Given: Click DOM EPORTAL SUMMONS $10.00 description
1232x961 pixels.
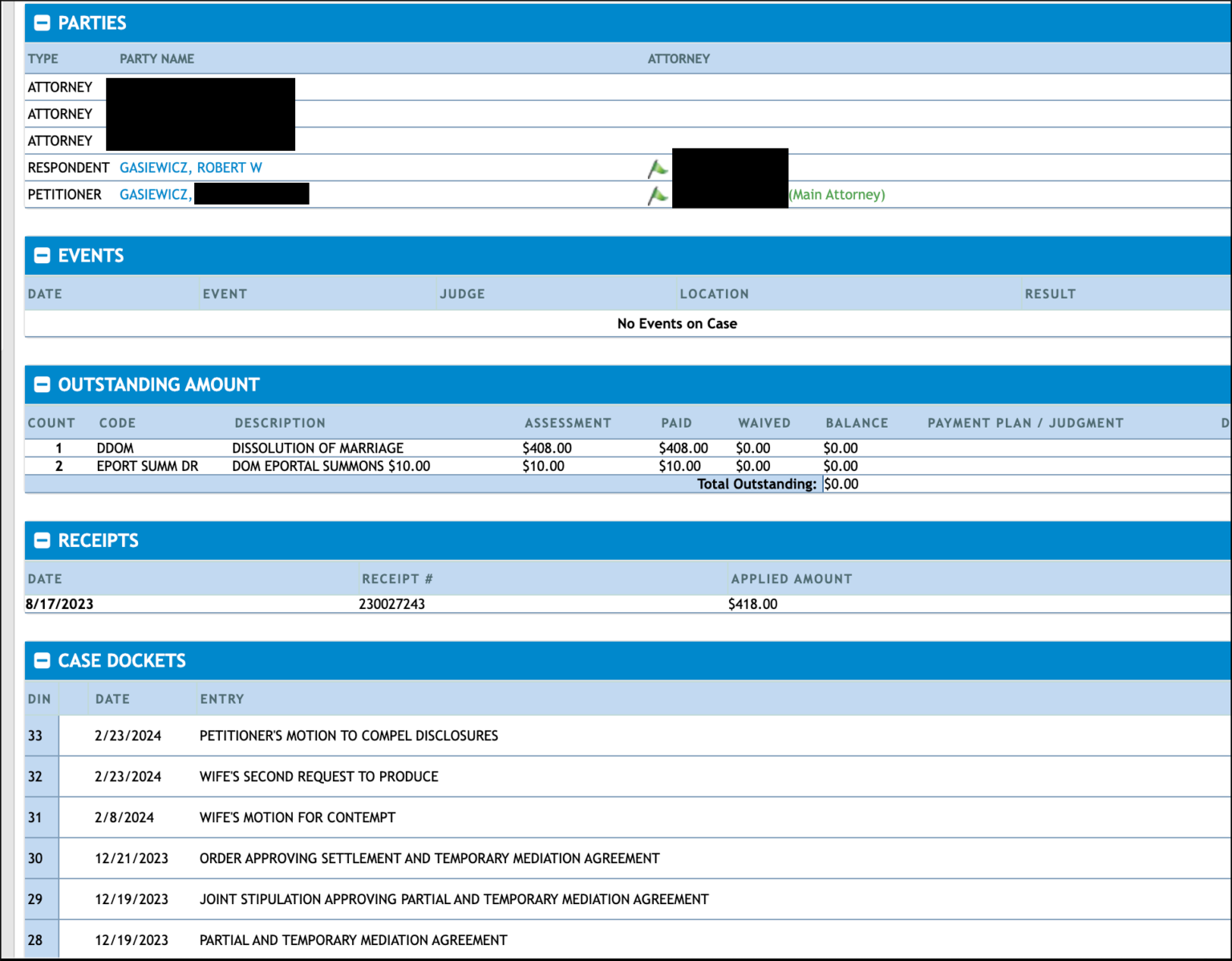Looking at the screenshot, I should click(331, 466).
